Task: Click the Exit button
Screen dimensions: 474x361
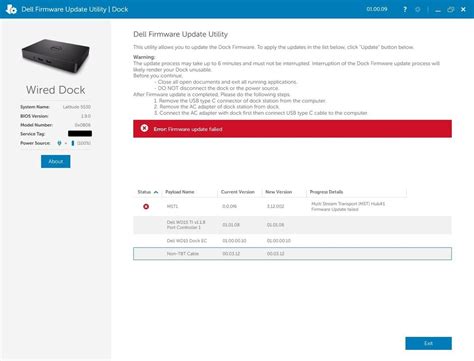Action: point(428,343)
